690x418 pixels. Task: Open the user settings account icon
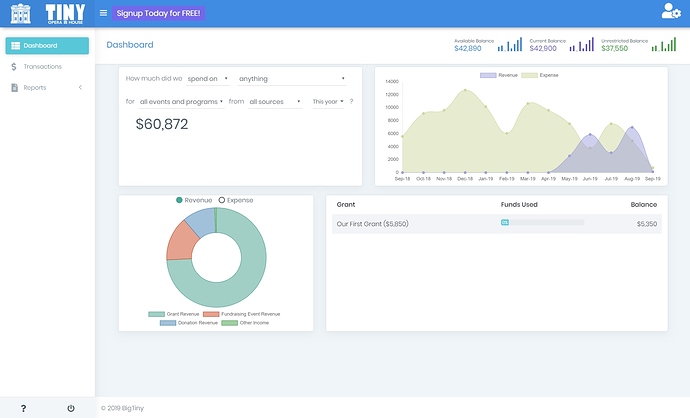[x=671, y=11]
